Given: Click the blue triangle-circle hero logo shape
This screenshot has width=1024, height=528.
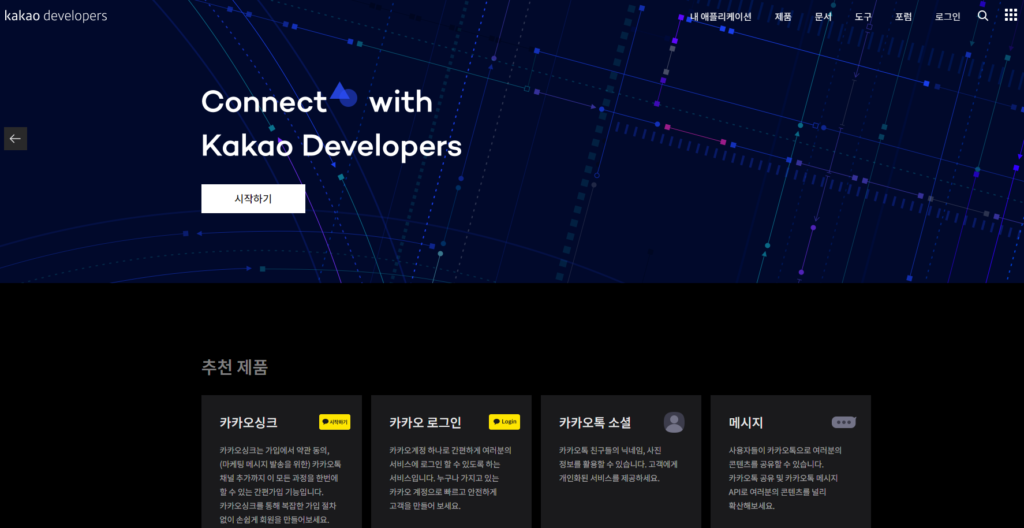Looking at the screenshot, I should (x=344, y=95).
